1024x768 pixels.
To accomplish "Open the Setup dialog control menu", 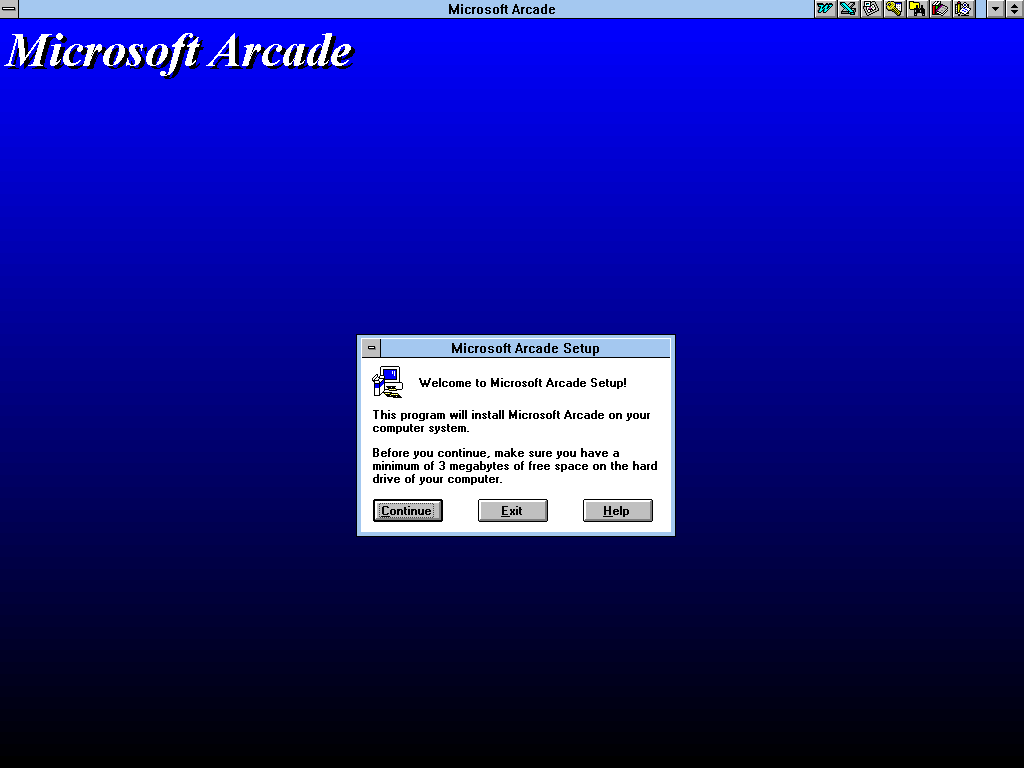I will [372, 348].
